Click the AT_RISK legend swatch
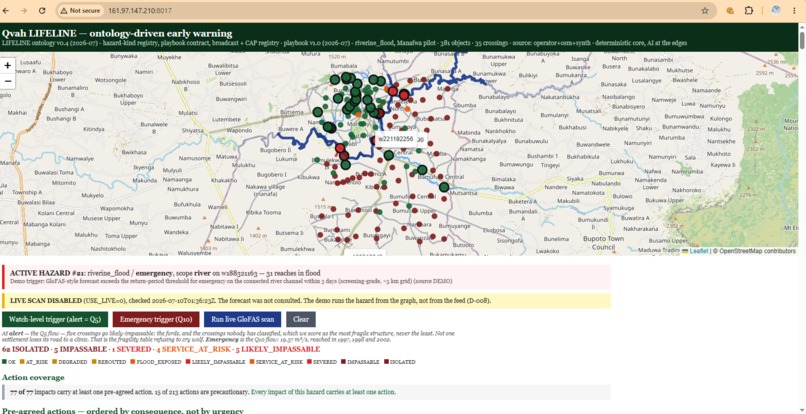Viewport: 806px width, 414px height. 23,362
